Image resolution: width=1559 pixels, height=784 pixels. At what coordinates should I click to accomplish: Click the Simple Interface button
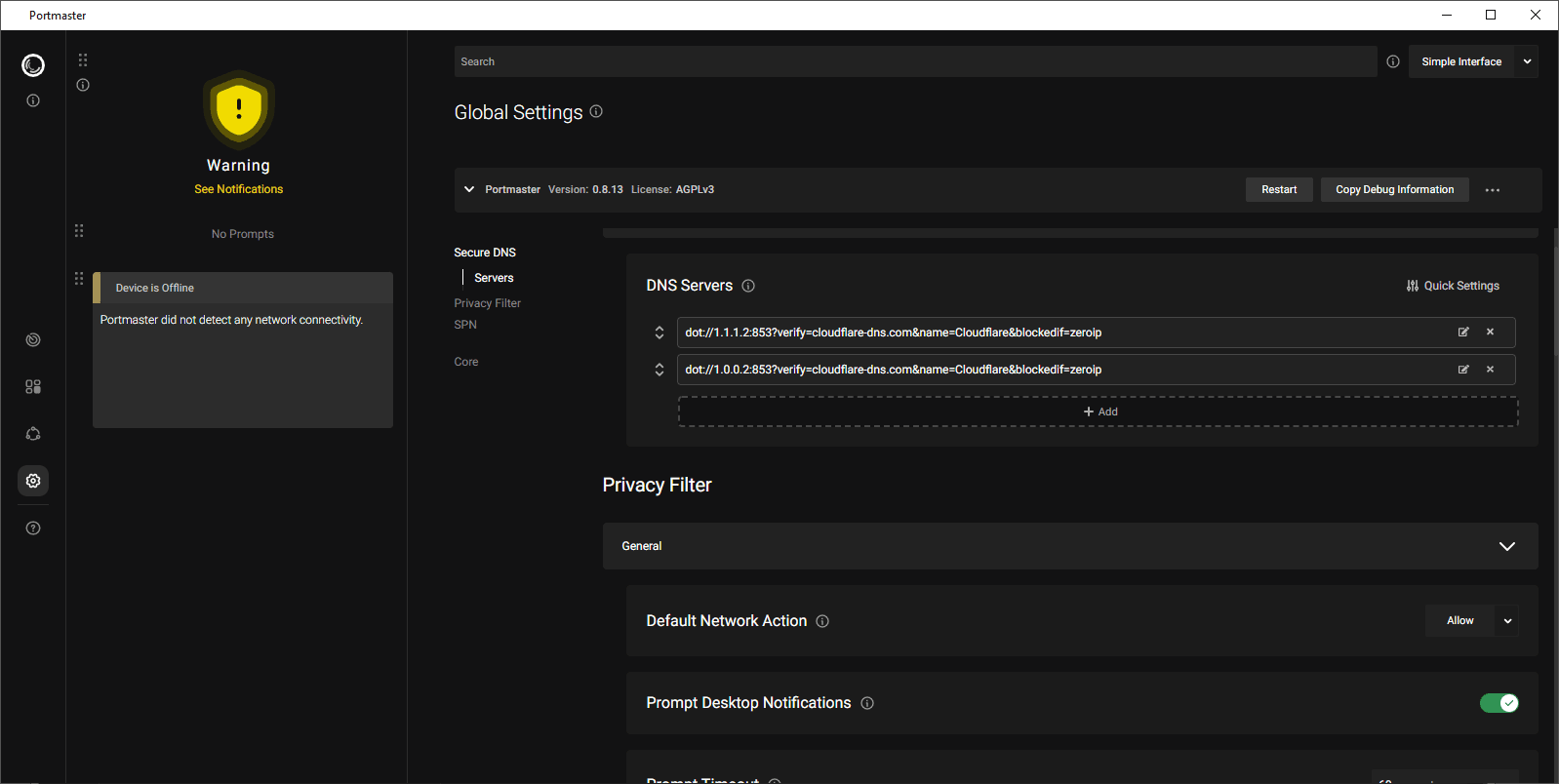(1461, 61)
